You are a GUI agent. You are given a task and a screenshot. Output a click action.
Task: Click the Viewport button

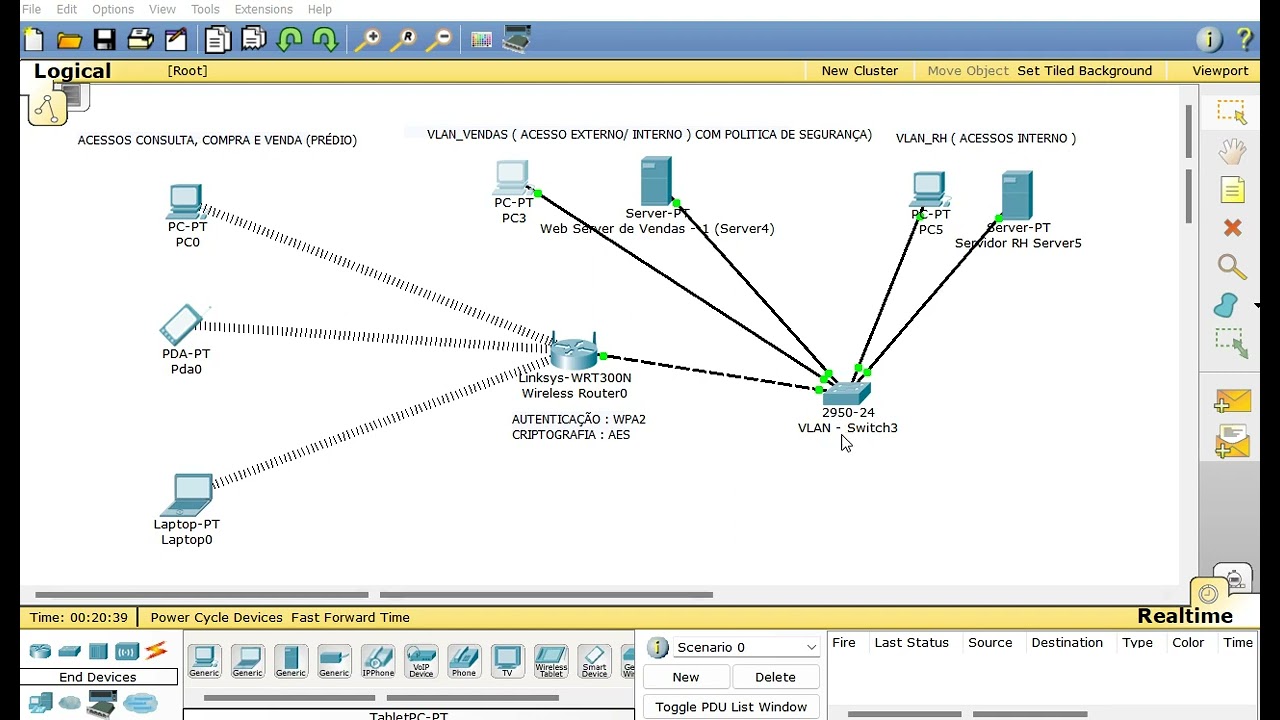1220,71
